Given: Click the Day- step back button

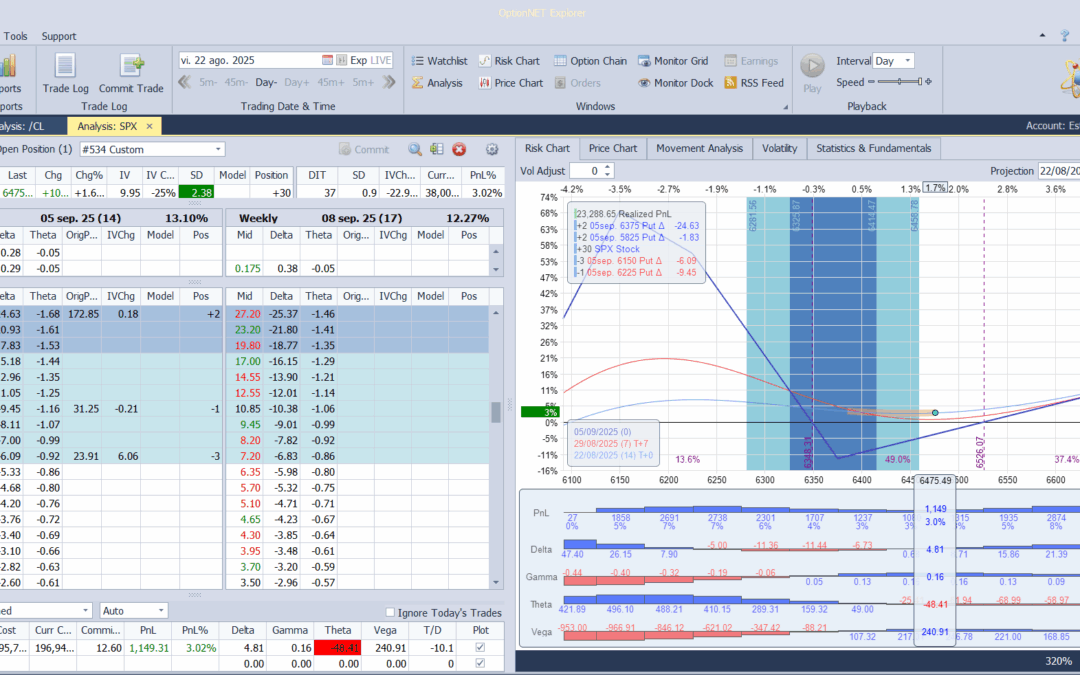Looking at the screenshot, I should click(266, 83).
